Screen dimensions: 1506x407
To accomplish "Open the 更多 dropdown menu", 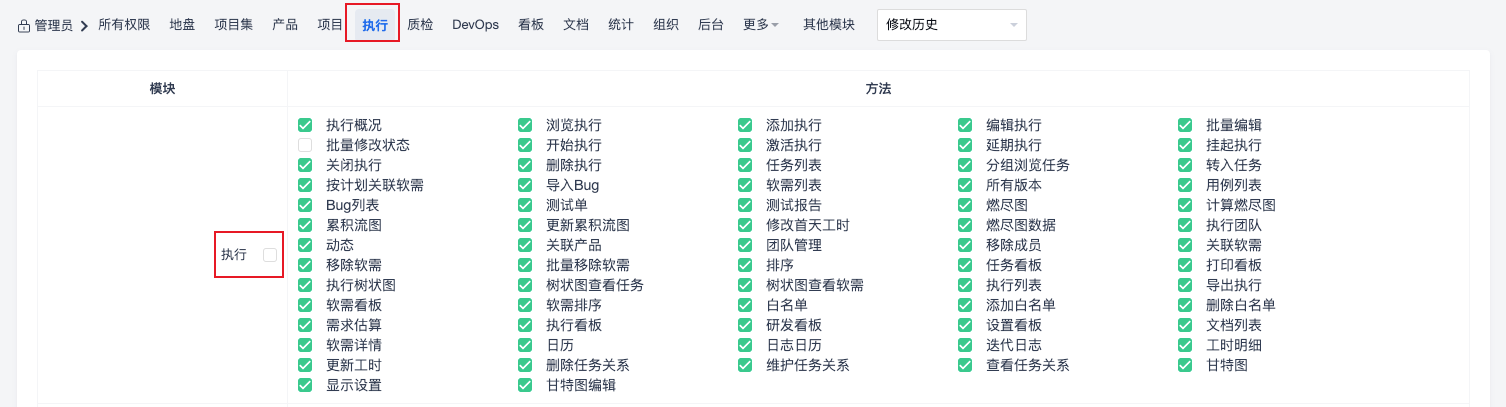I will click(761, 25).
